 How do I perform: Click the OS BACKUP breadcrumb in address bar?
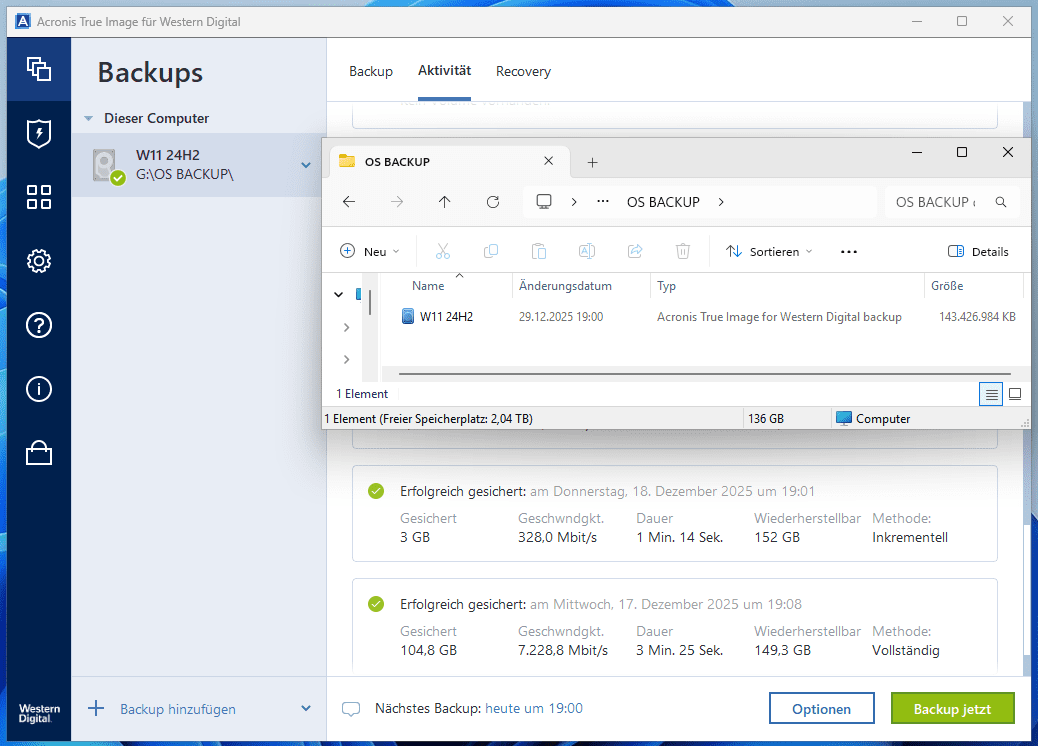click(x=663, y=202)
